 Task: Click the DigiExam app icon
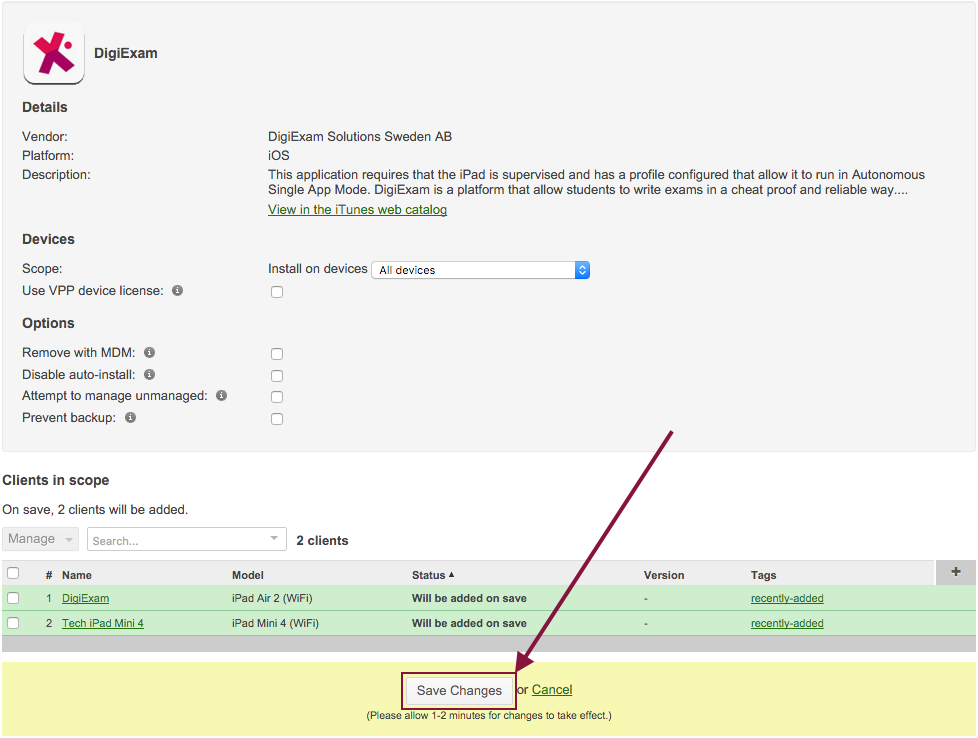54,54
